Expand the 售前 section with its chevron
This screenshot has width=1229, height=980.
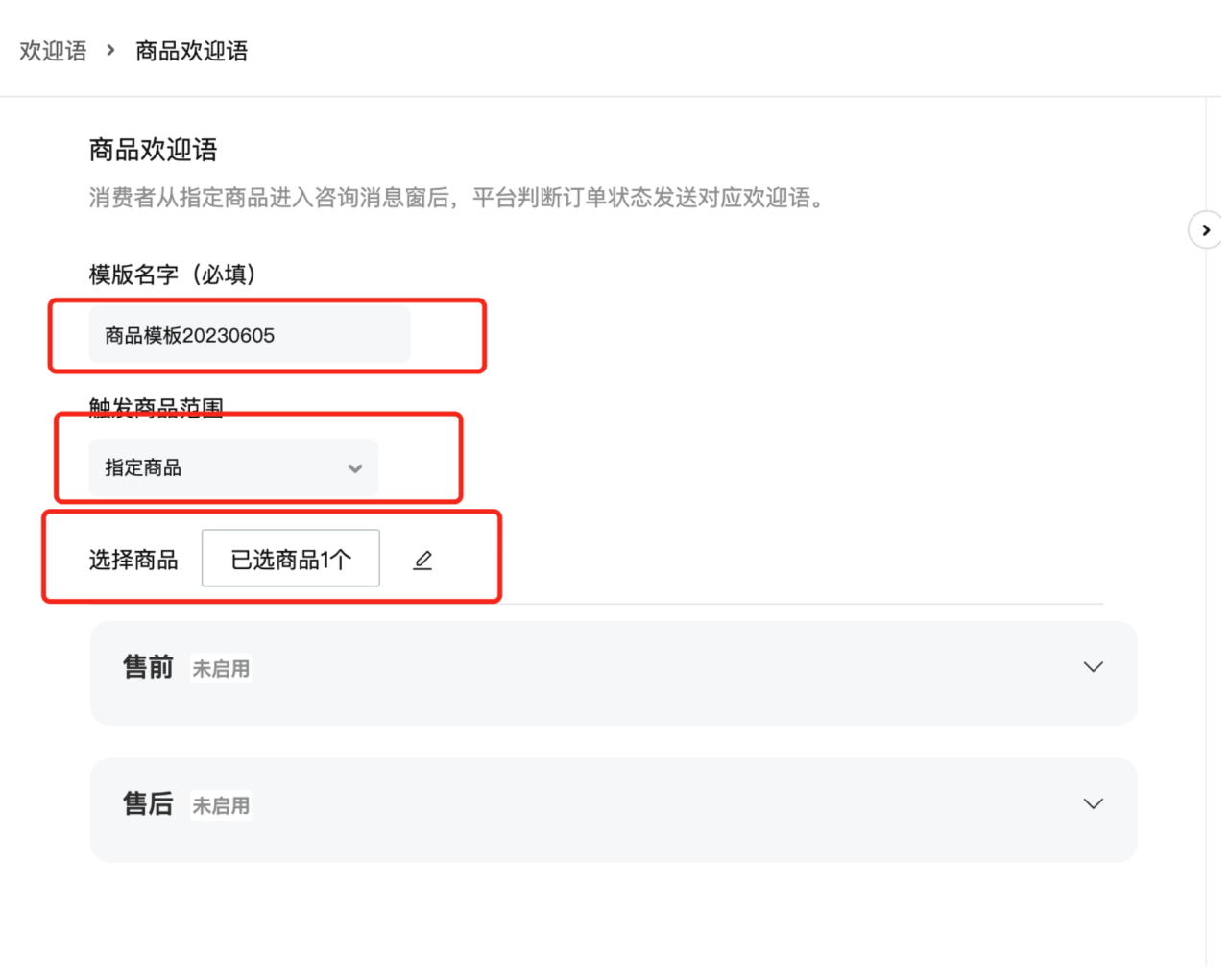[1093, 667]
